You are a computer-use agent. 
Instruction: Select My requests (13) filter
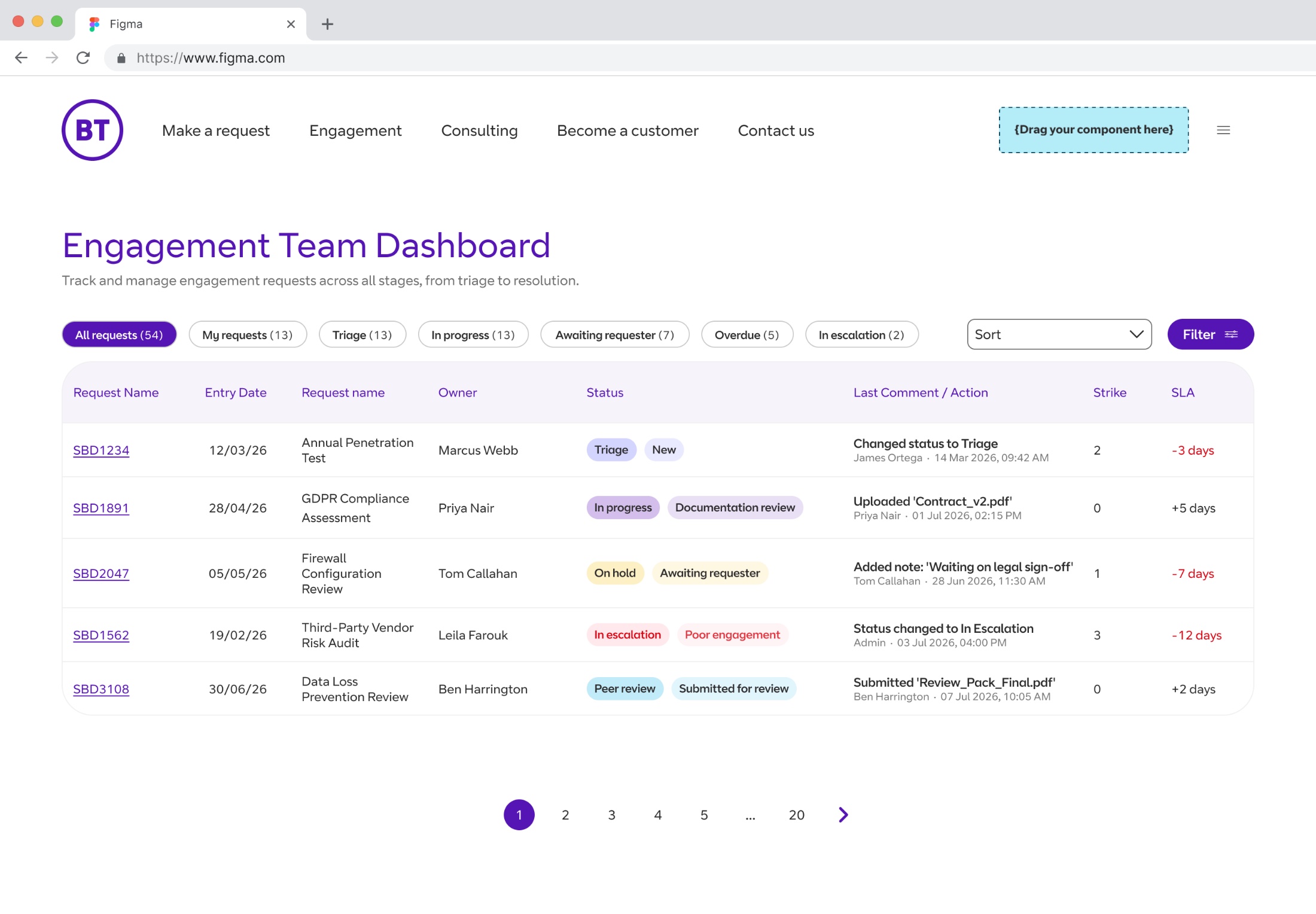click(248, 334)
